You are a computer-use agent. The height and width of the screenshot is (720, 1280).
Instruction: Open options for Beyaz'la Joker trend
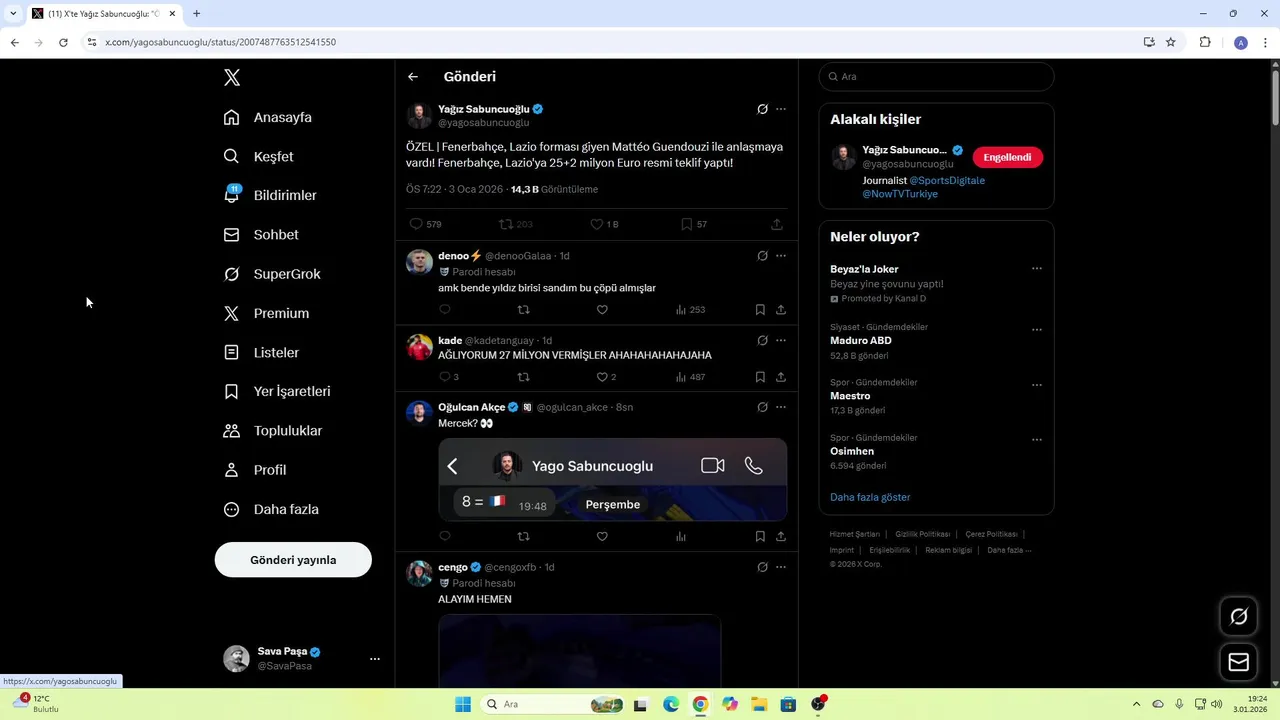[x=1037, y=269]
